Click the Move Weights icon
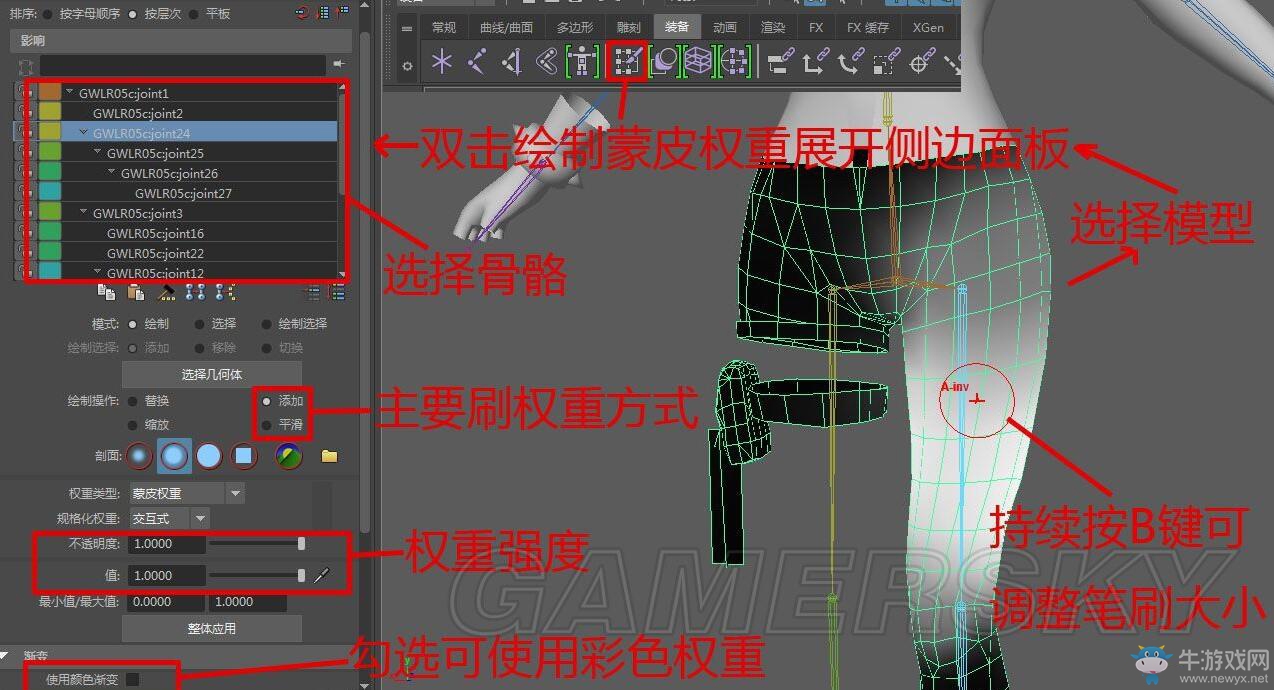Image resolution: width=1274 pixels, height=690 pixels. (x=195, y=291)
